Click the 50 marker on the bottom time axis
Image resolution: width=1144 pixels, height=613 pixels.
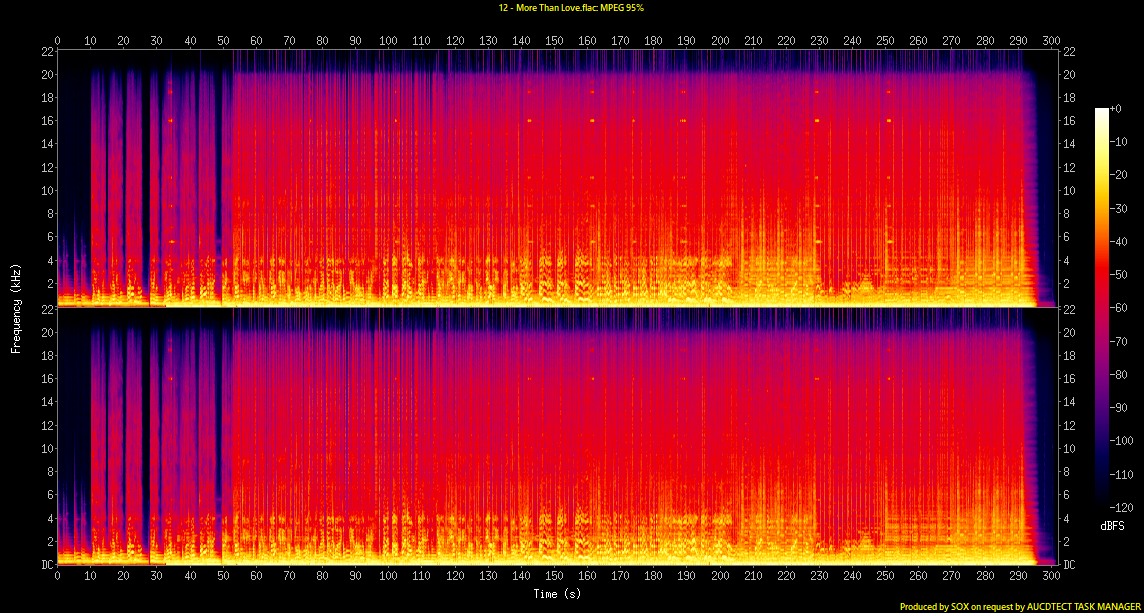click(222, 577)
